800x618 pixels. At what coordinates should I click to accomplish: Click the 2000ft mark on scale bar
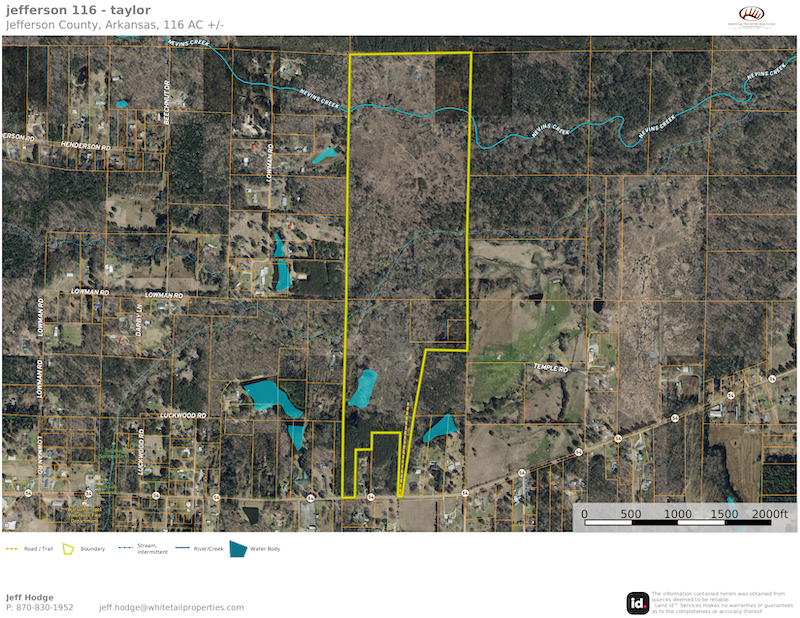click(x=772, y=513)
